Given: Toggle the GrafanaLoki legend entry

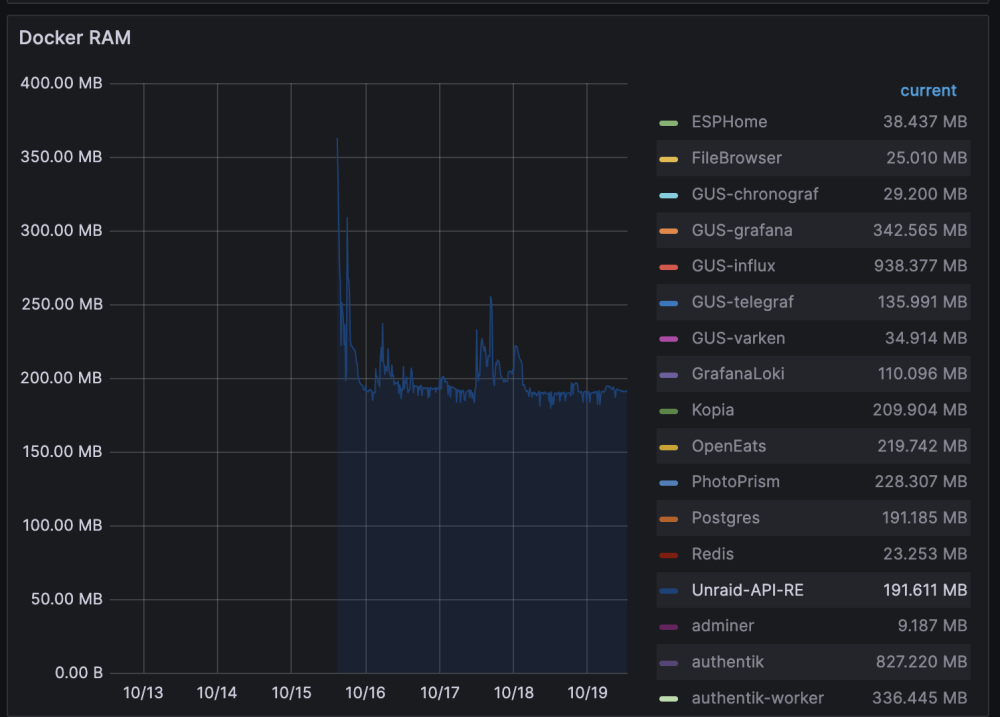Looking at the screenshot, I should [738, 374].
